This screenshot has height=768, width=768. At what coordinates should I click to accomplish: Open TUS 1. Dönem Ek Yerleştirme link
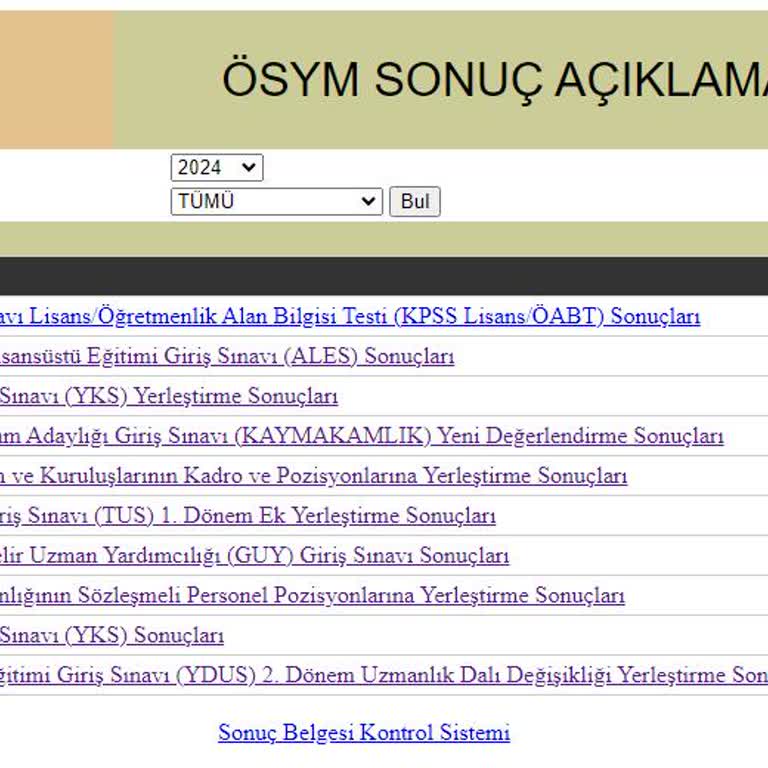click(x=248, y=516)
